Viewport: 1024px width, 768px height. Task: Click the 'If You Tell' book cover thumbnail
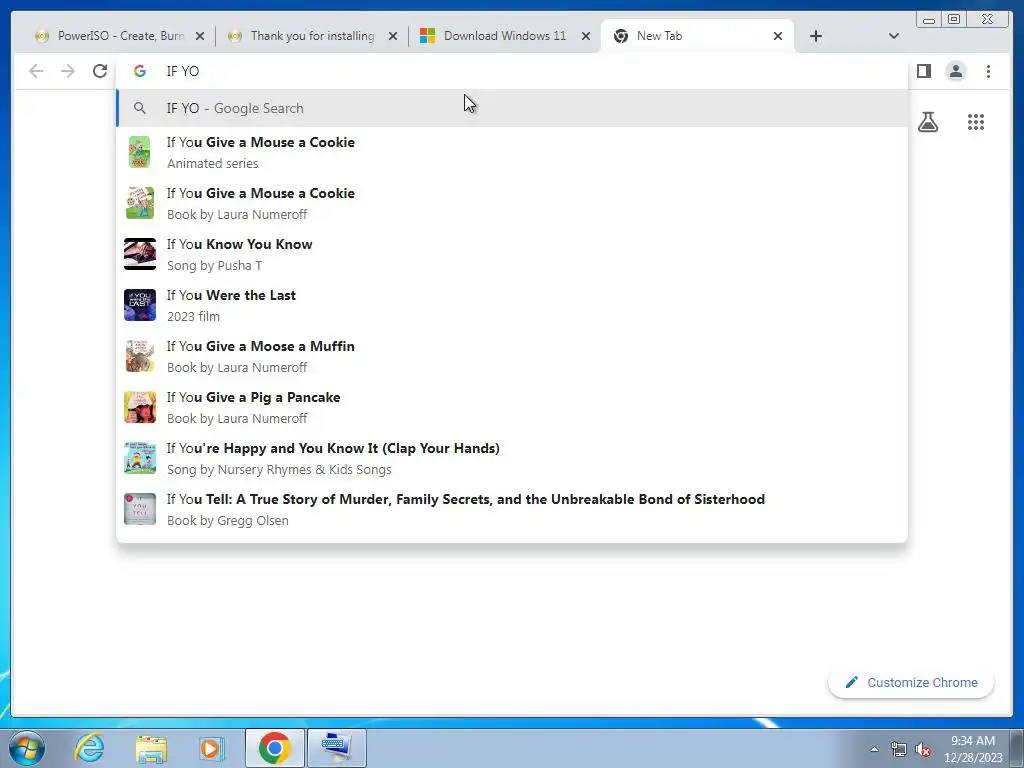[140, 509]
